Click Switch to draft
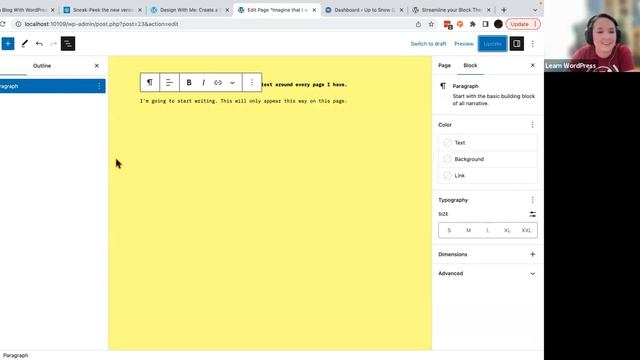Image resolution: width=640 pixels, height=360 pixels. [428, 44]
